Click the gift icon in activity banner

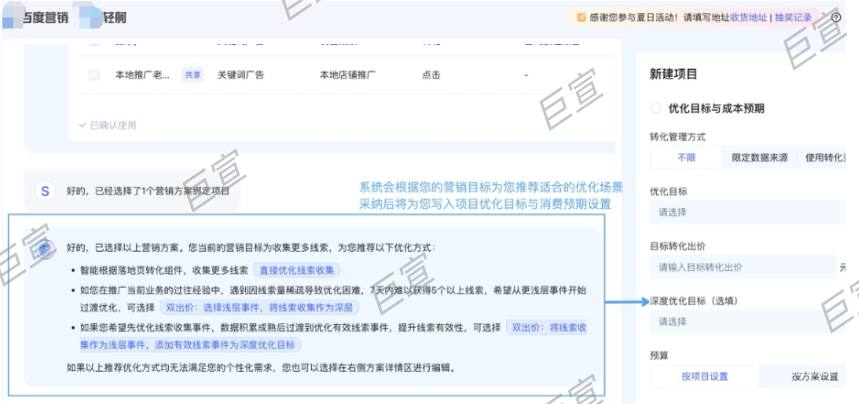(x=582, y=18)
